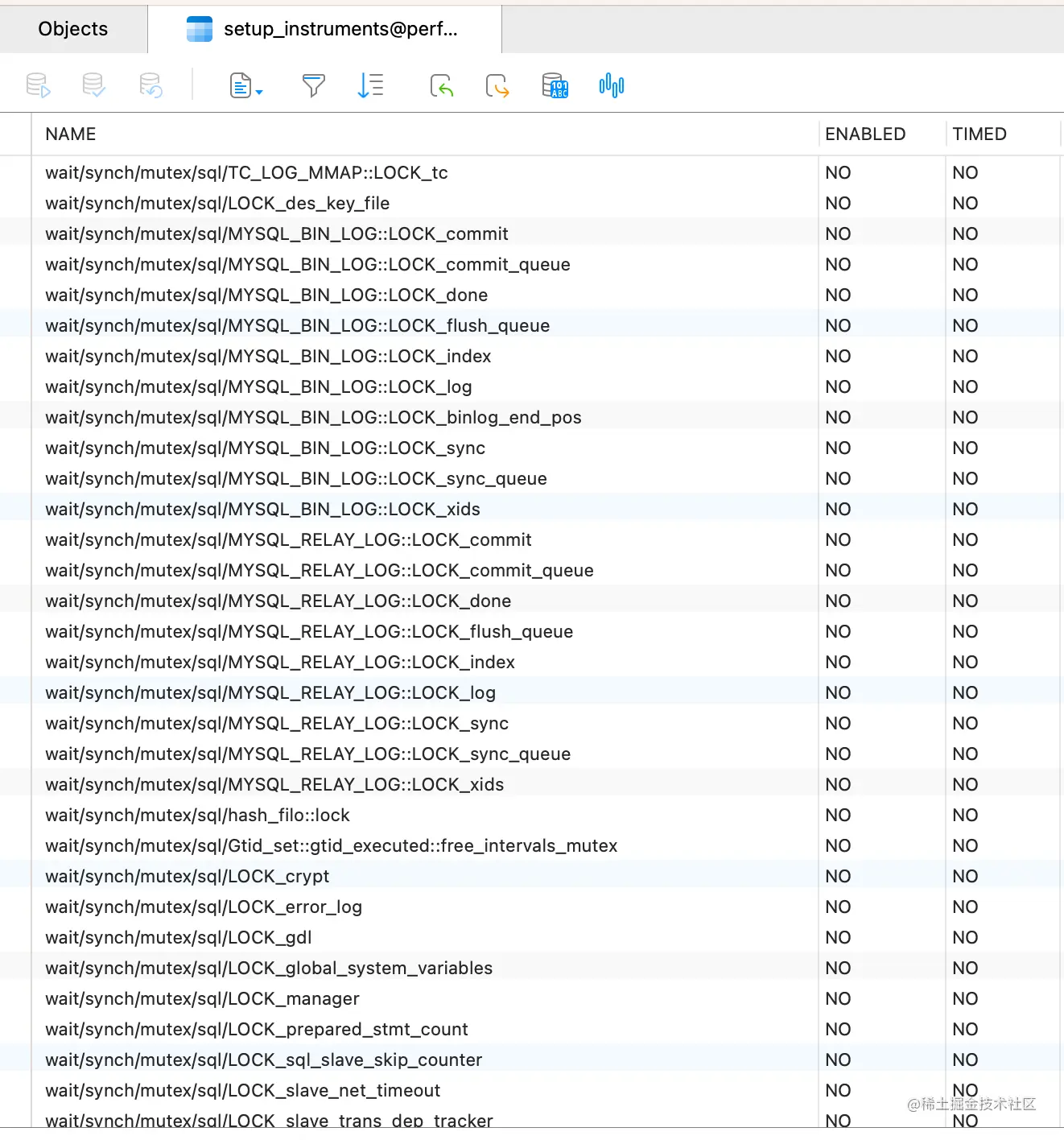Click TIMED value NO for MYSQL_RELAY_LOG::LOCK_log
Screen dimensions: 1064x1140
point(965,692)
